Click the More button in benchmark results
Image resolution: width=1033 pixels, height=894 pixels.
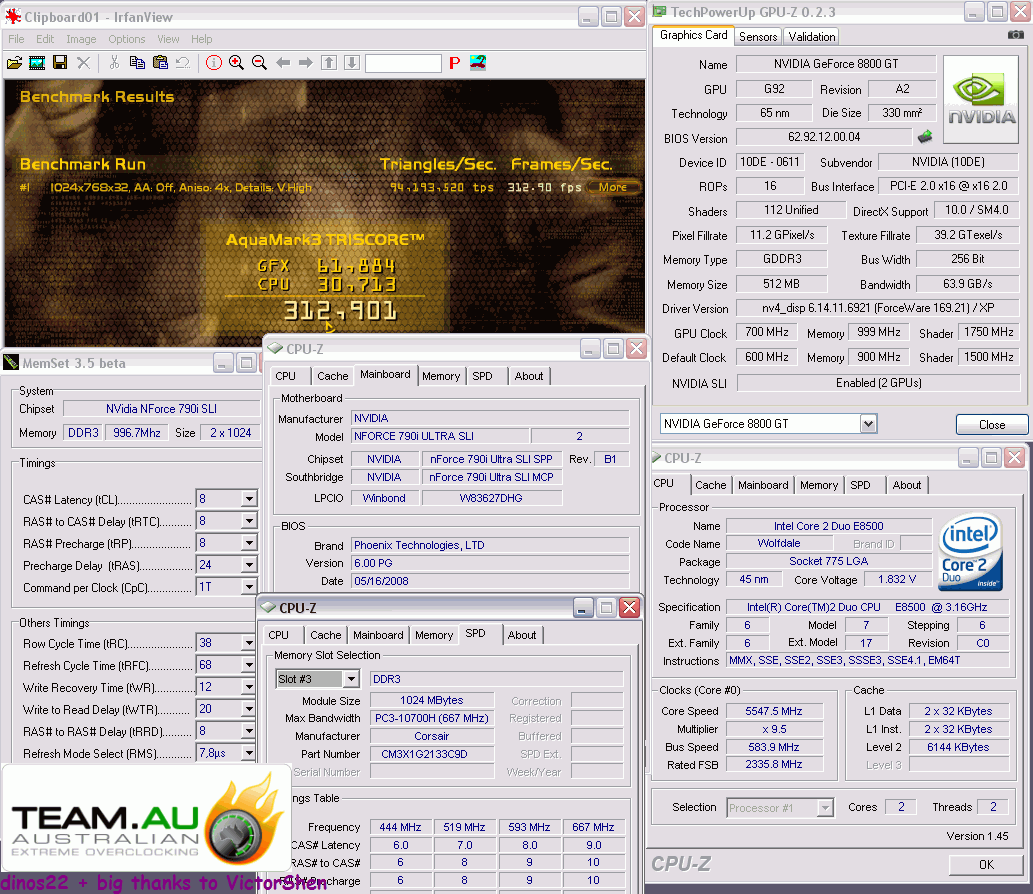coord(613,187)
